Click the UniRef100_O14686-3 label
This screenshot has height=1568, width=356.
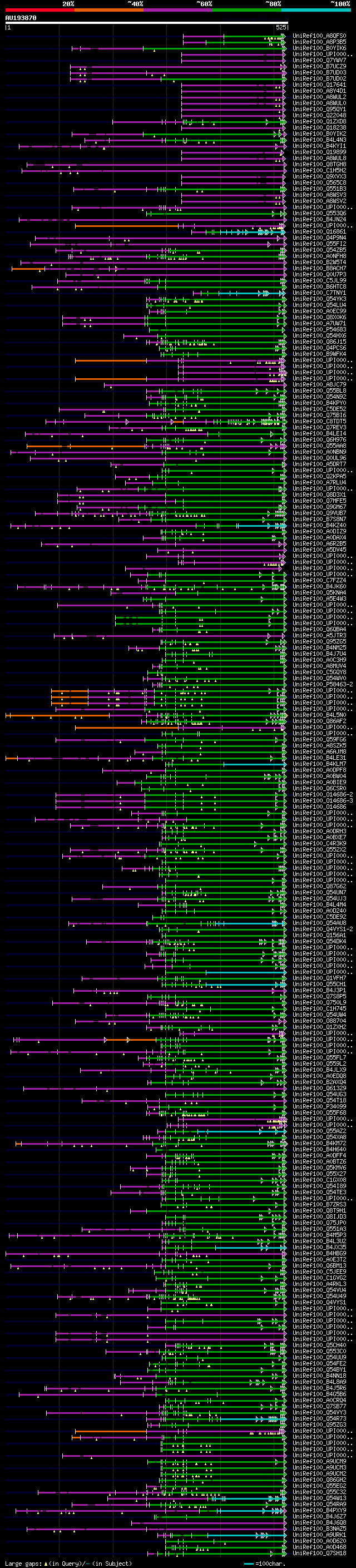point(323,801)
